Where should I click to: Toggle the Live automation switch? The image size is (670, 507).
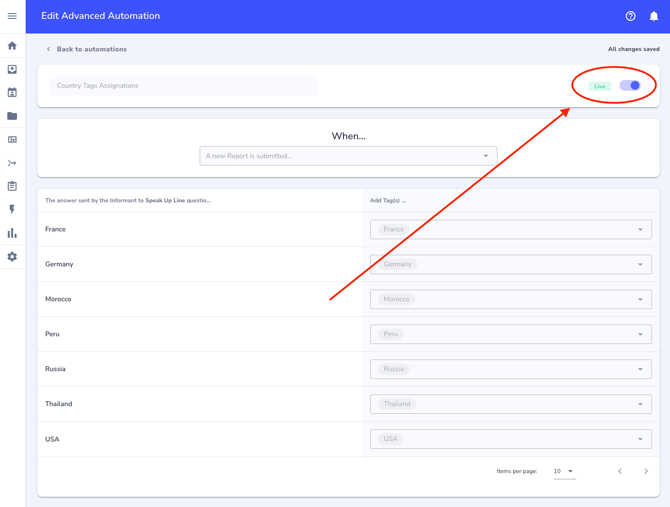[630, 86]
